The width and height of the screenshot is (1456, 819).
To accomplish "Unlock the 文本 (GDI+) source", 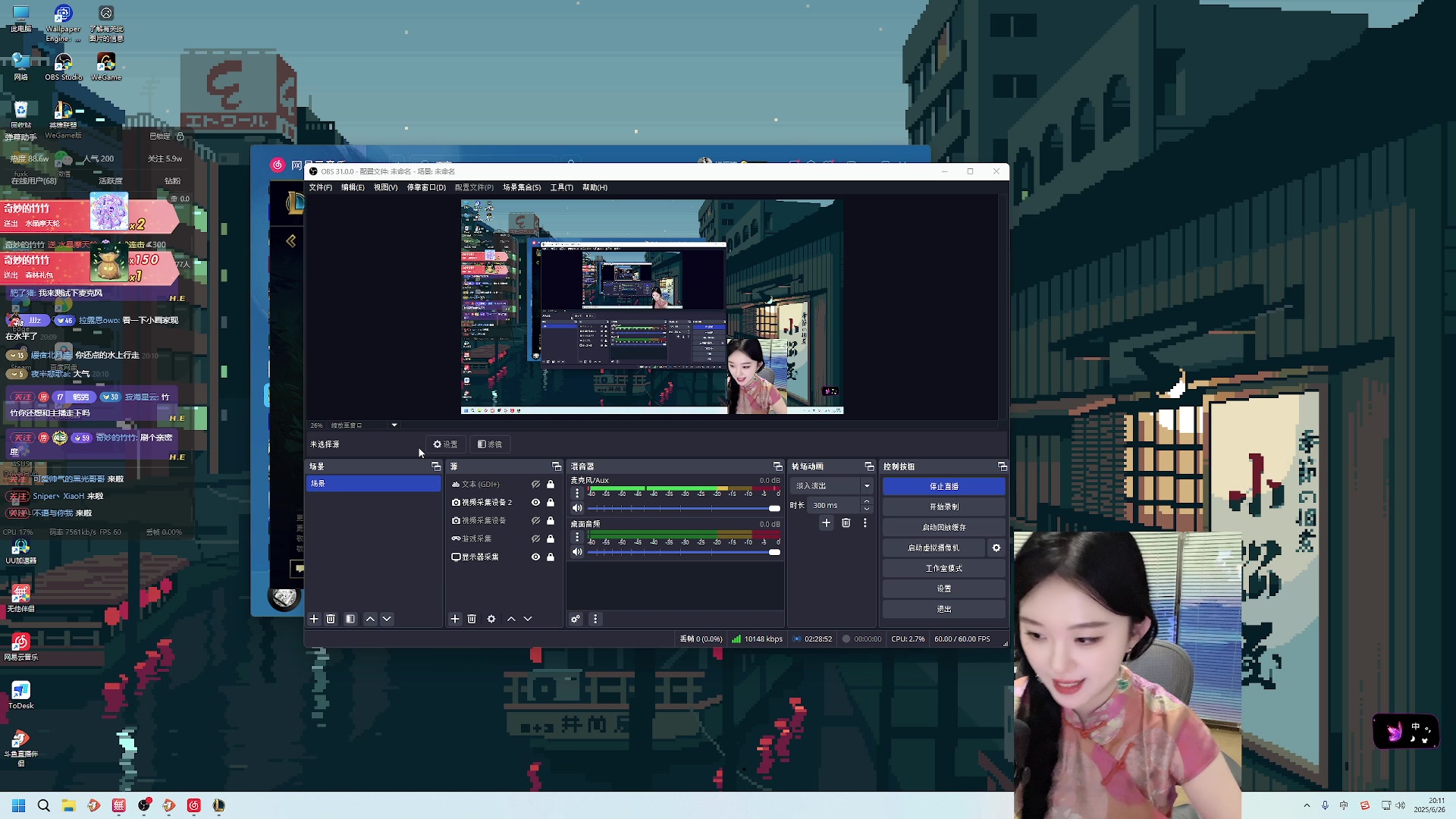I will click(x=551, y=484).
